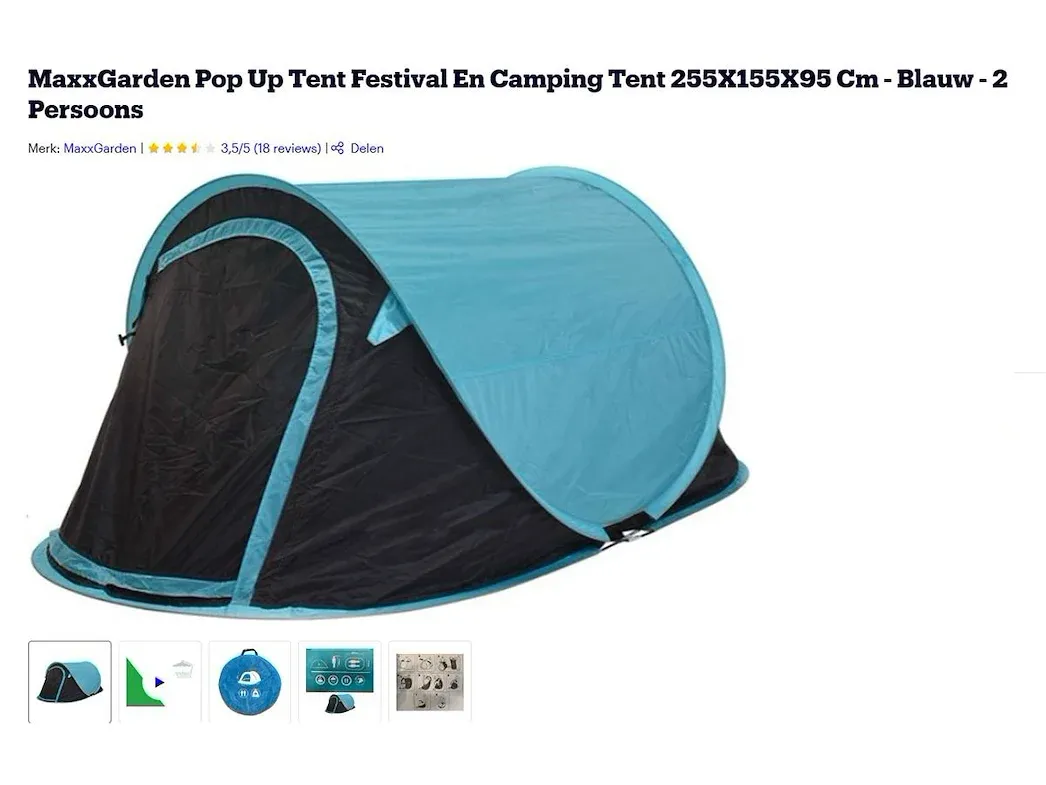Select the green shape placeholder thumbnail

click(159, 682)
